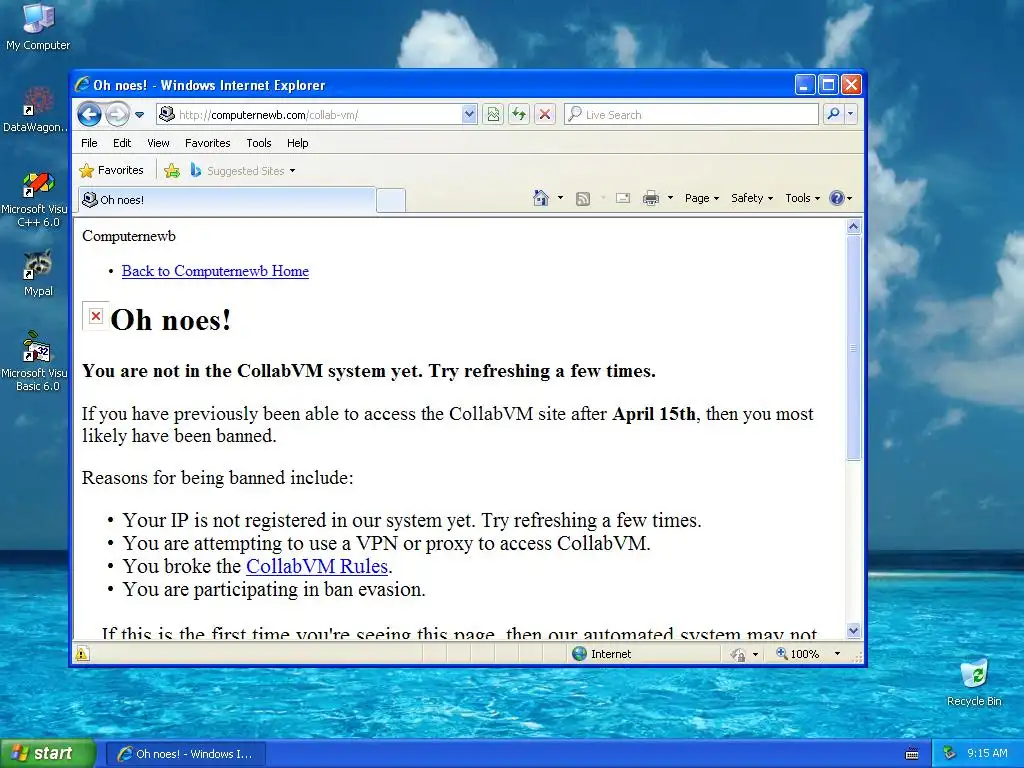The height and width of the screenshot is (768, 1024).
Task: Expand the address bar history dropdown
Action: (x=469, y=114)
